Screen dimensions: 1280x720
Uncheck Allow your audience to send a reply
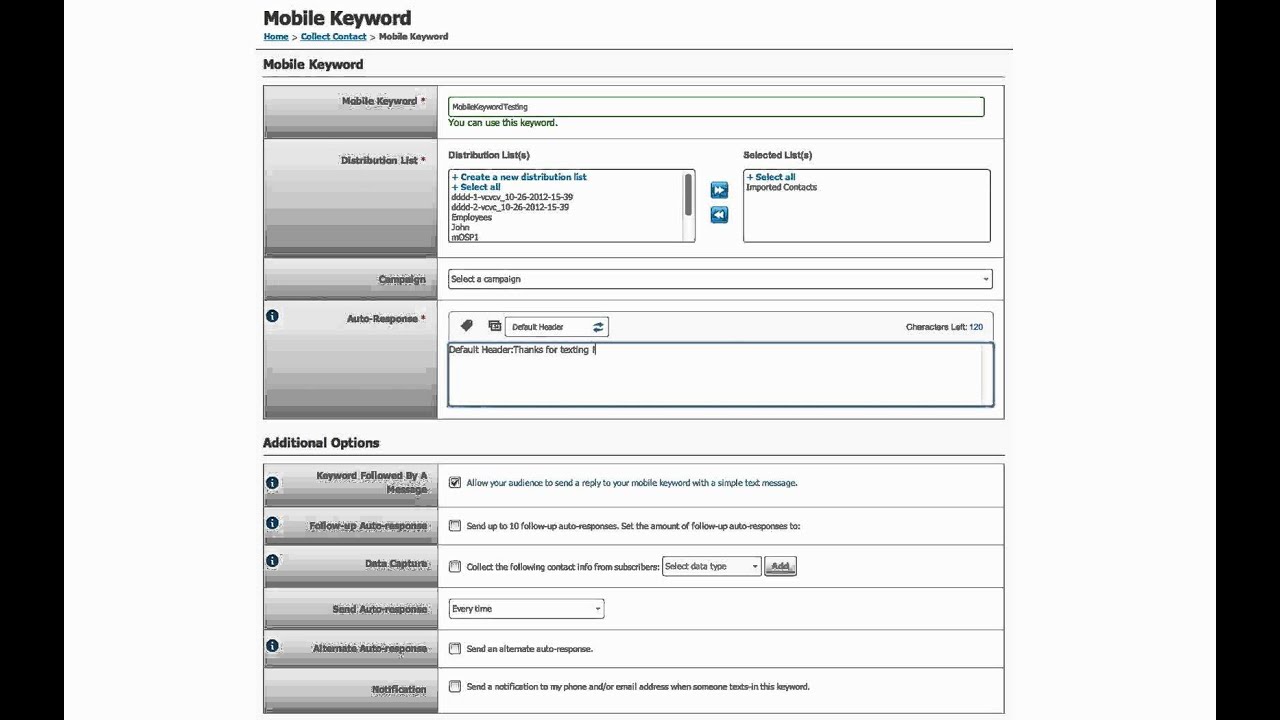pos(455,483)
